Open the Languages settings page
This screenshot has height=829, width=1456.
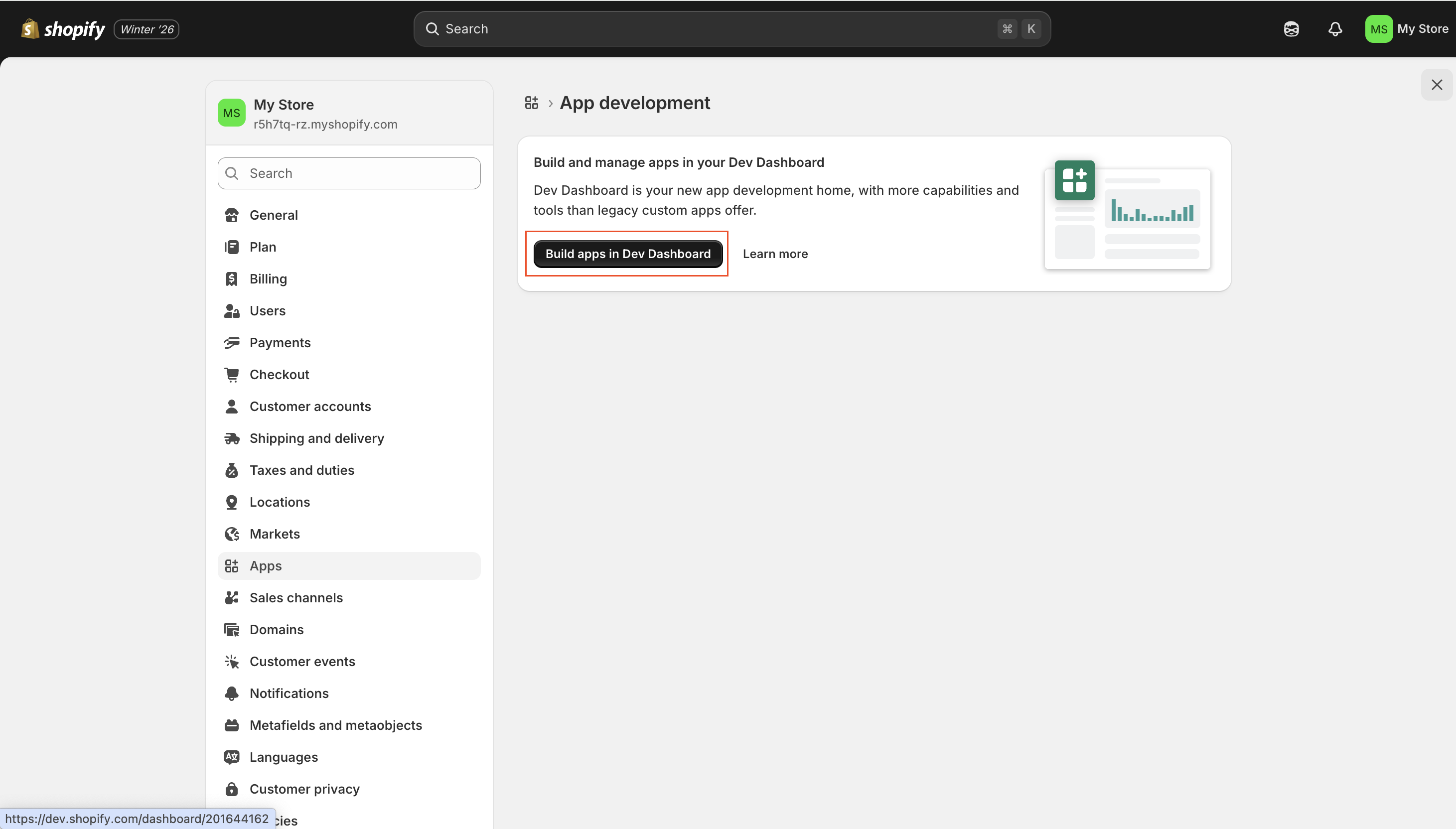coord(283,757)
